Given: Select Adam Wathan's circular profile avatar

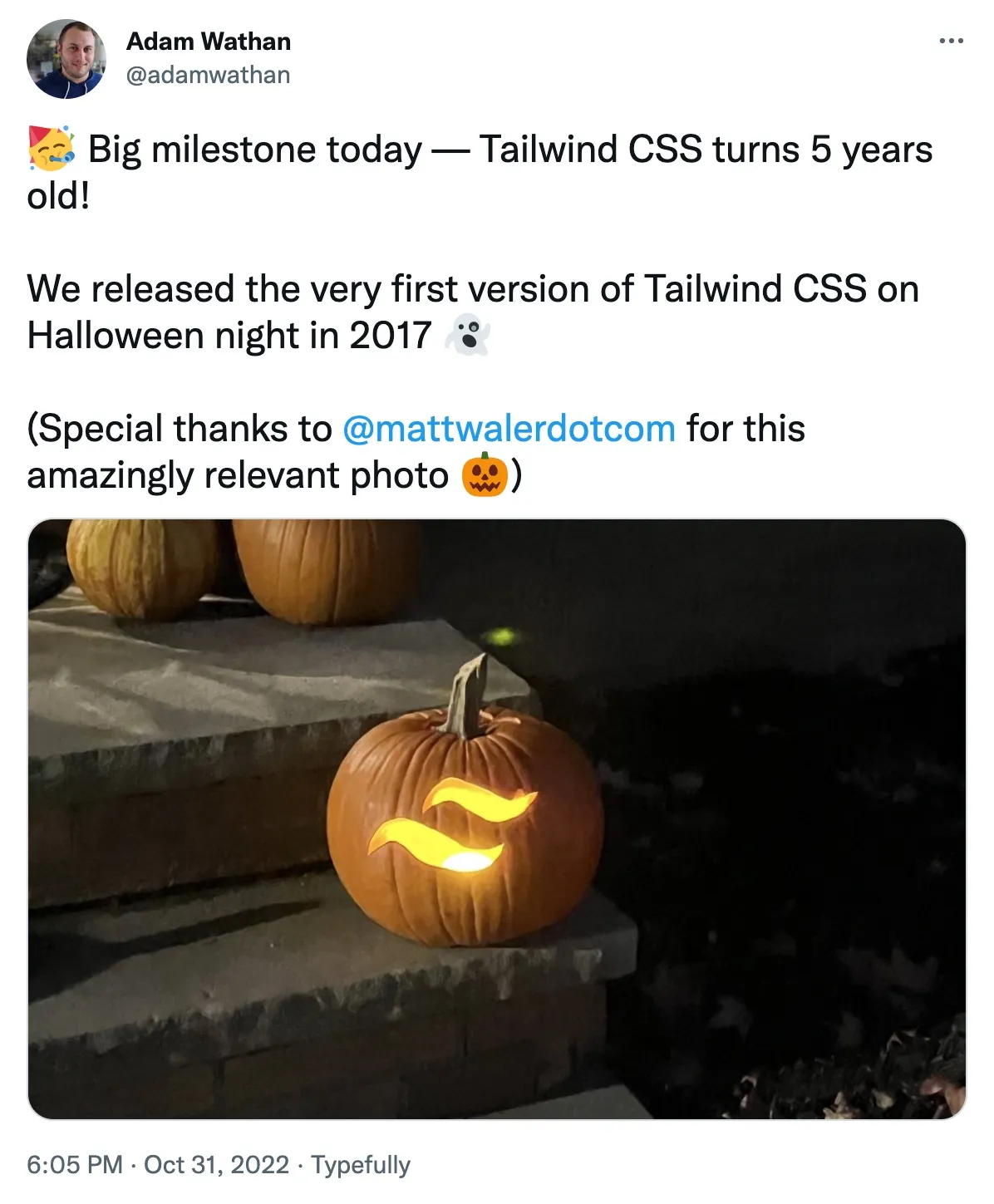Looking at the screenshot, I should click(67, 57).
